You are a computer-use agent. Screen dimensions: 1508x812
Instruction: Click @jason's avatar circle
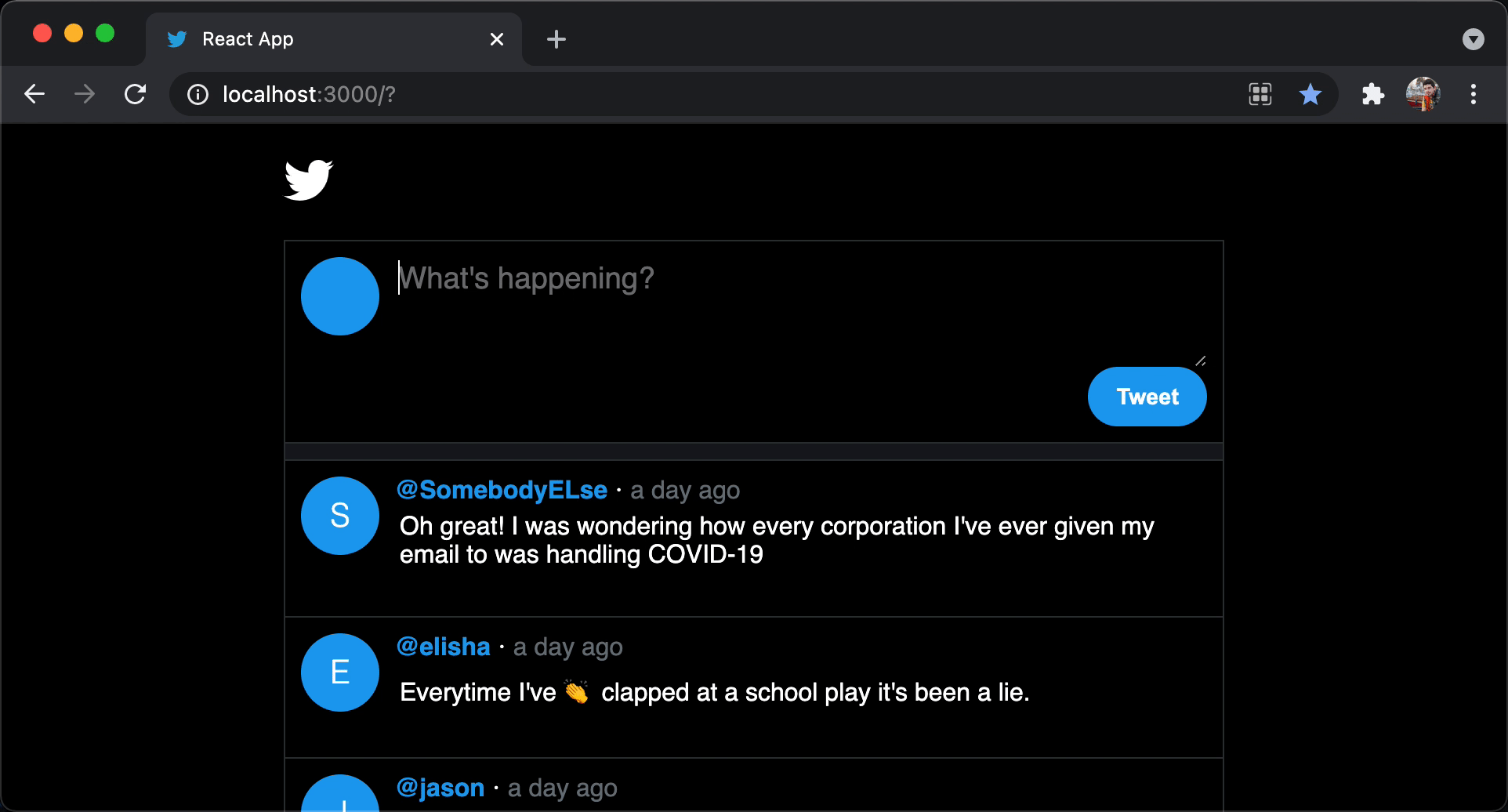339,798
